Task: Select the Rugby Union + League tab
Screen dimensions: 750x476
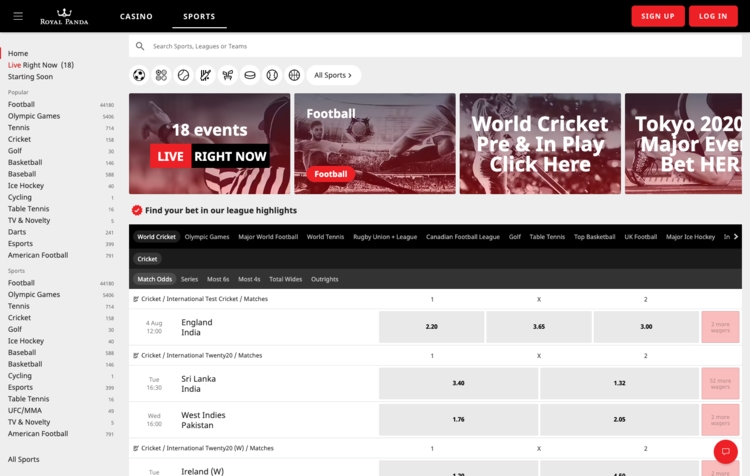Action: pos(385,237)
